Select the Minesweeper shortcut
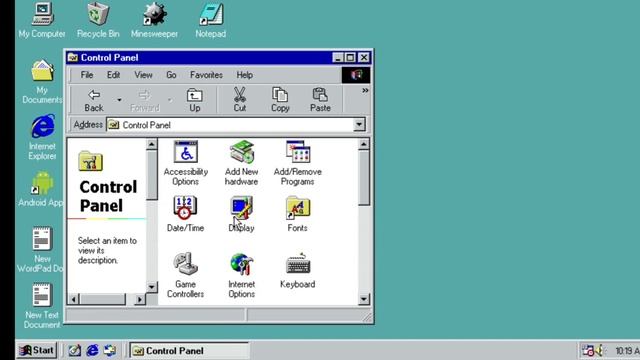640x360 pixels. (x=154, y=20)
